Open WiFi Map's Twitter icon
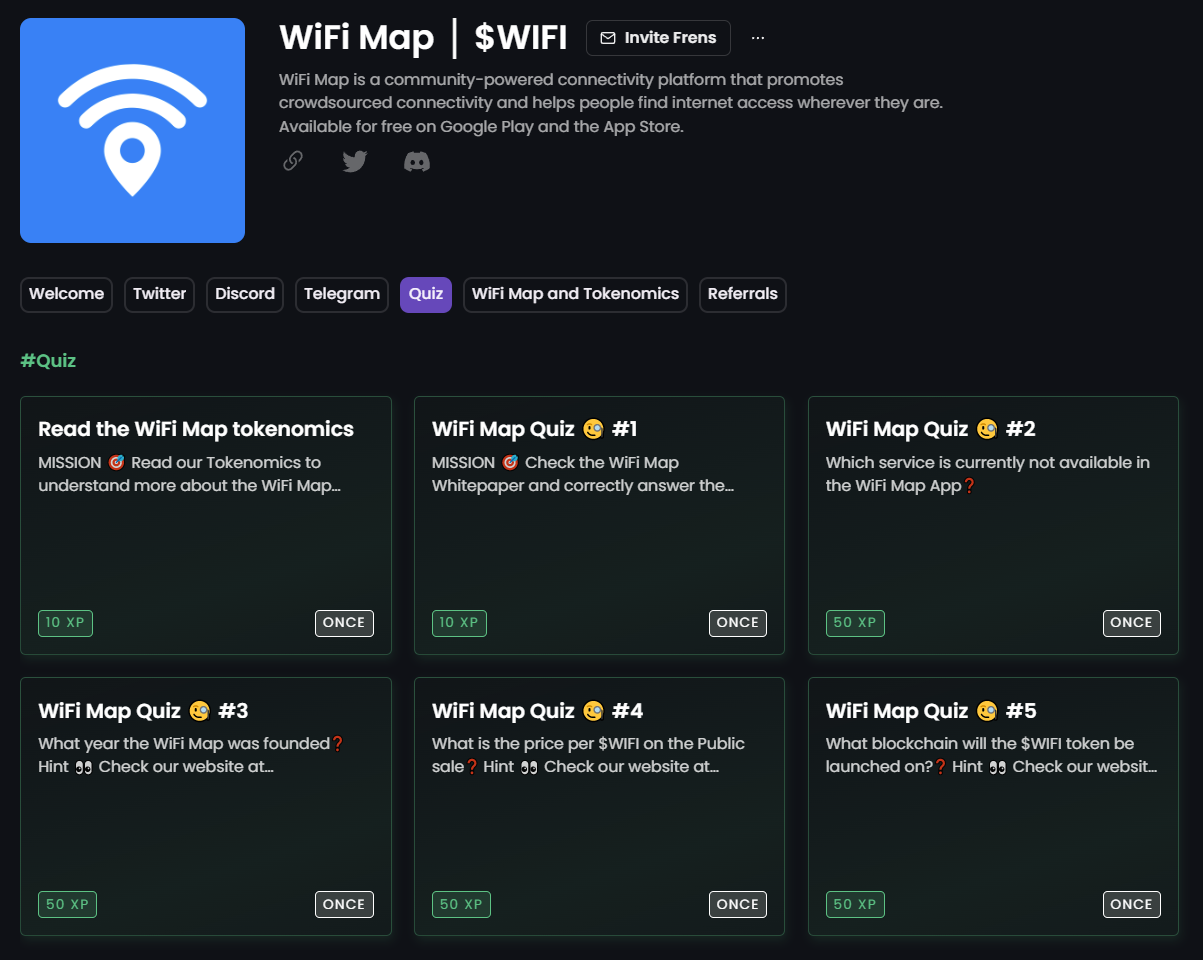This screenshot has width=1203, height=960. pos(354,161)
